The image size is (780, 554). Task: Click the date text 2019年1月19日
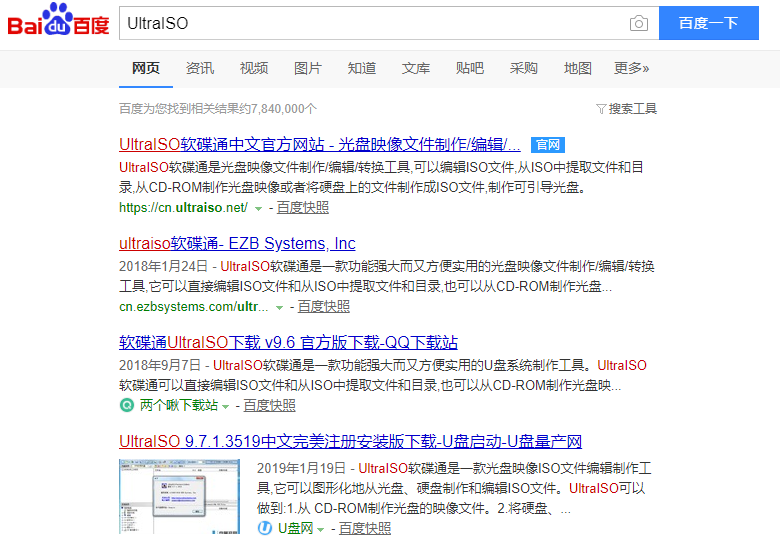pos(301,468)
